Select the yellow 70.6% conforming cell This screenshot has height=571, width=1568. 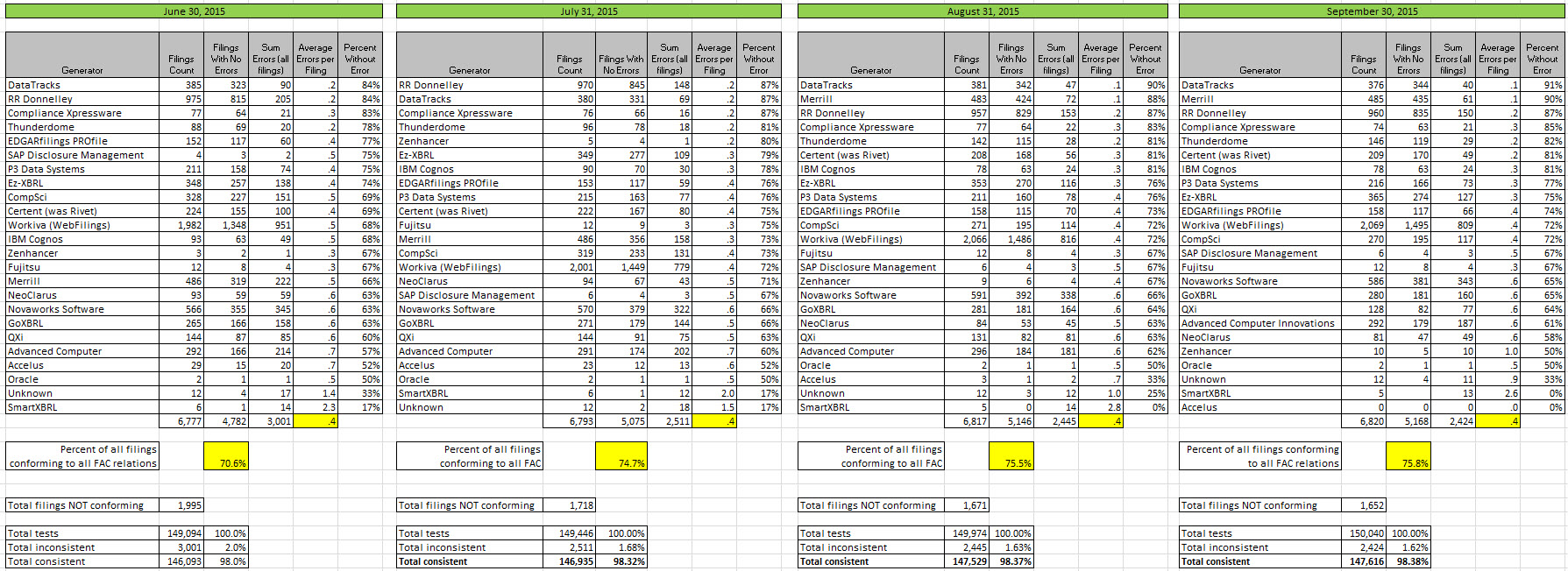(226, 456)
